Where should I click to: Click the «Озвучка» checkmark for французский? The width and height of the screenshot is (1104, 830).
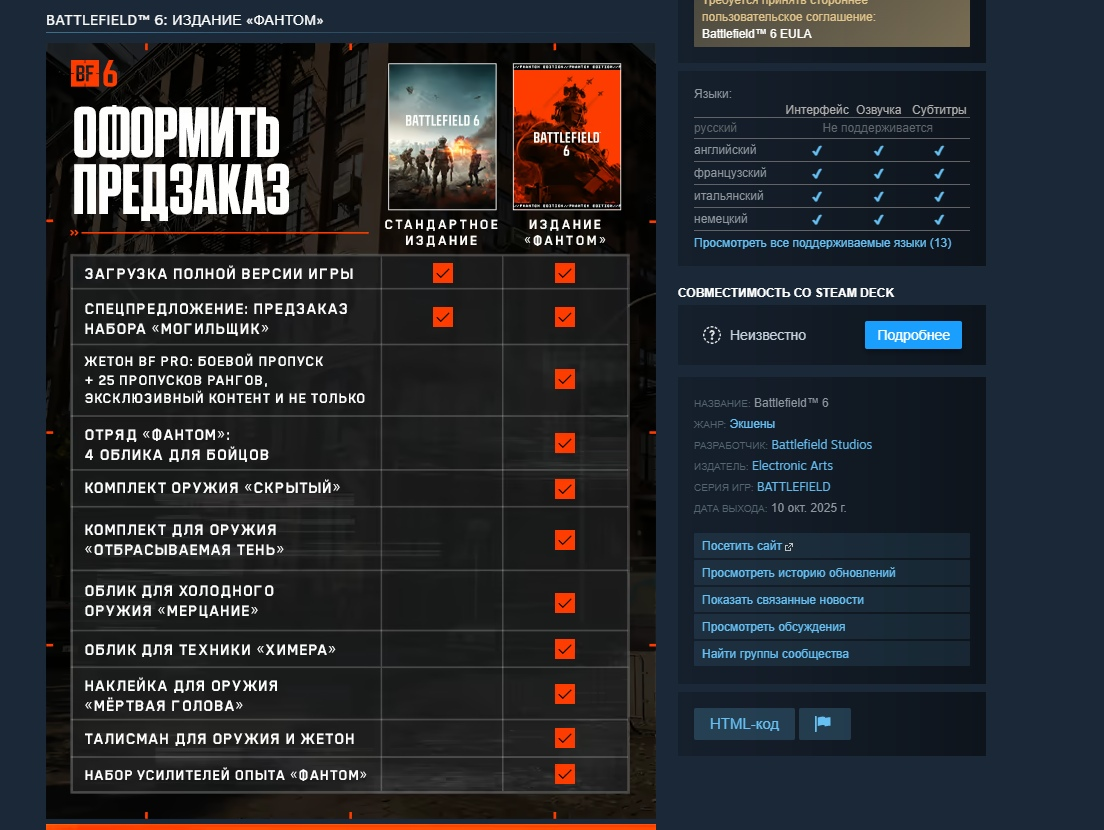click(x=879, y=174)
